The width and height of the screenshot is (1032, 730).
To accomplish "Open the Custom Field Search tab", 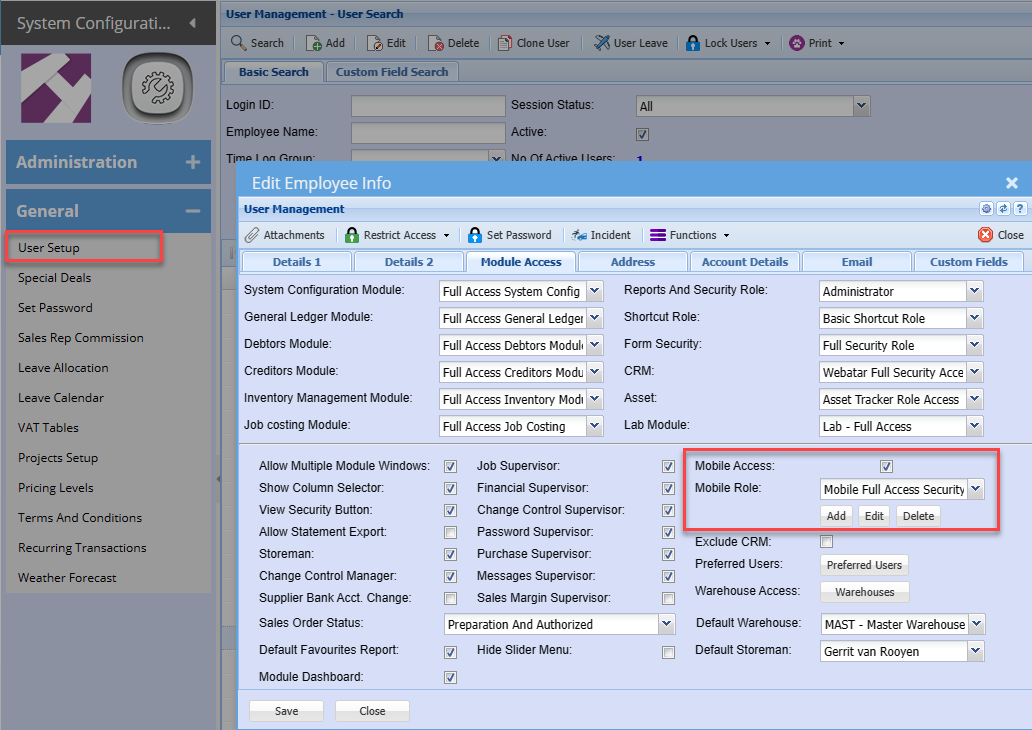I will [392, 72].
